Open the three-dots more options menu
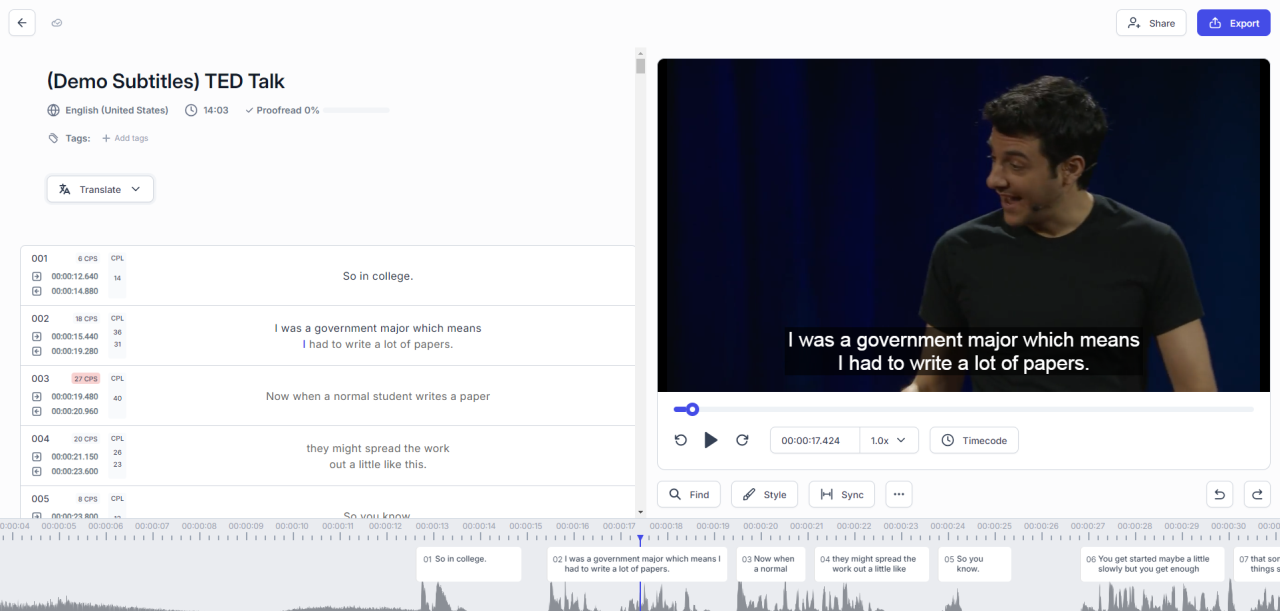 click(899, 494)
